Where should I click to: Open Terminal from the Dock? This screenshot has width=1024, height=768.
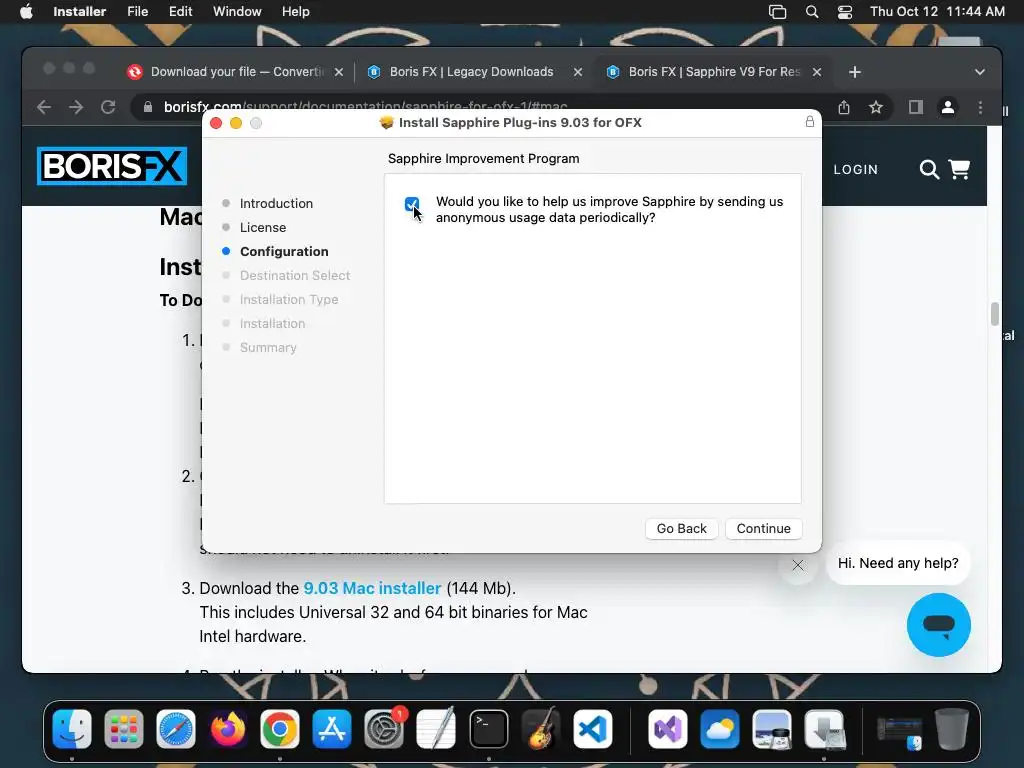(488, 729)
